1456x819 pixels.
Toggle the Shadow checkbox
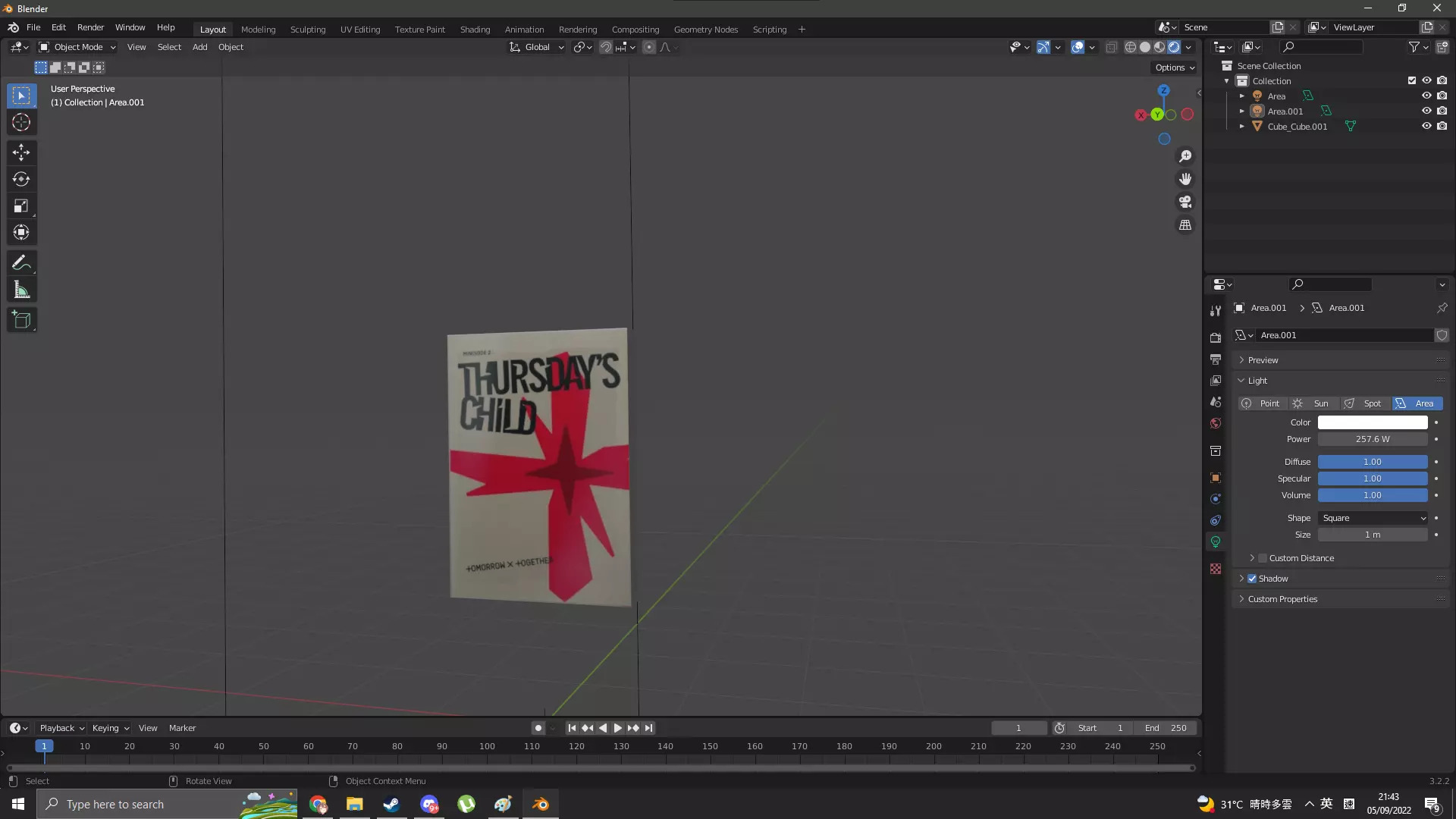1252,579
